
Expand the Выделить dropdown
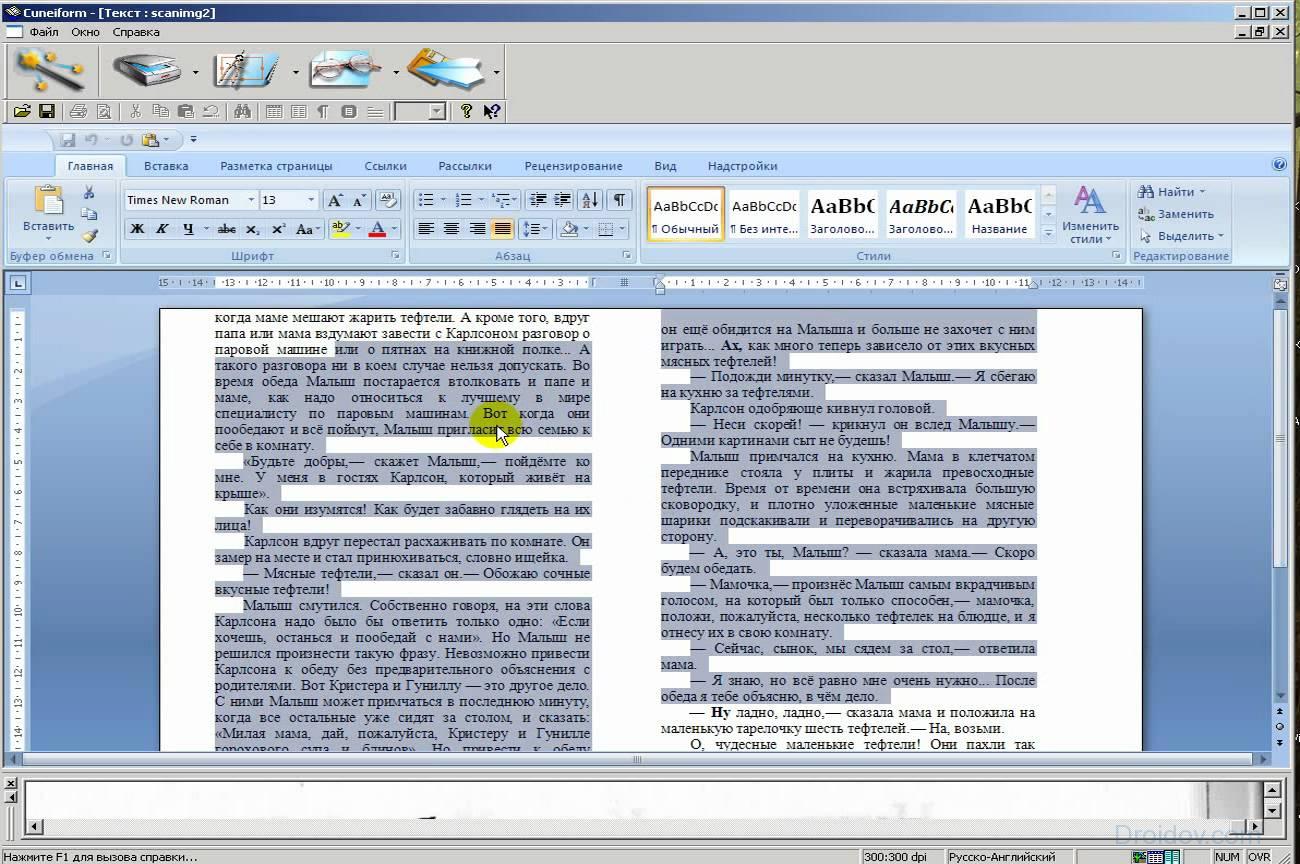1221,236
